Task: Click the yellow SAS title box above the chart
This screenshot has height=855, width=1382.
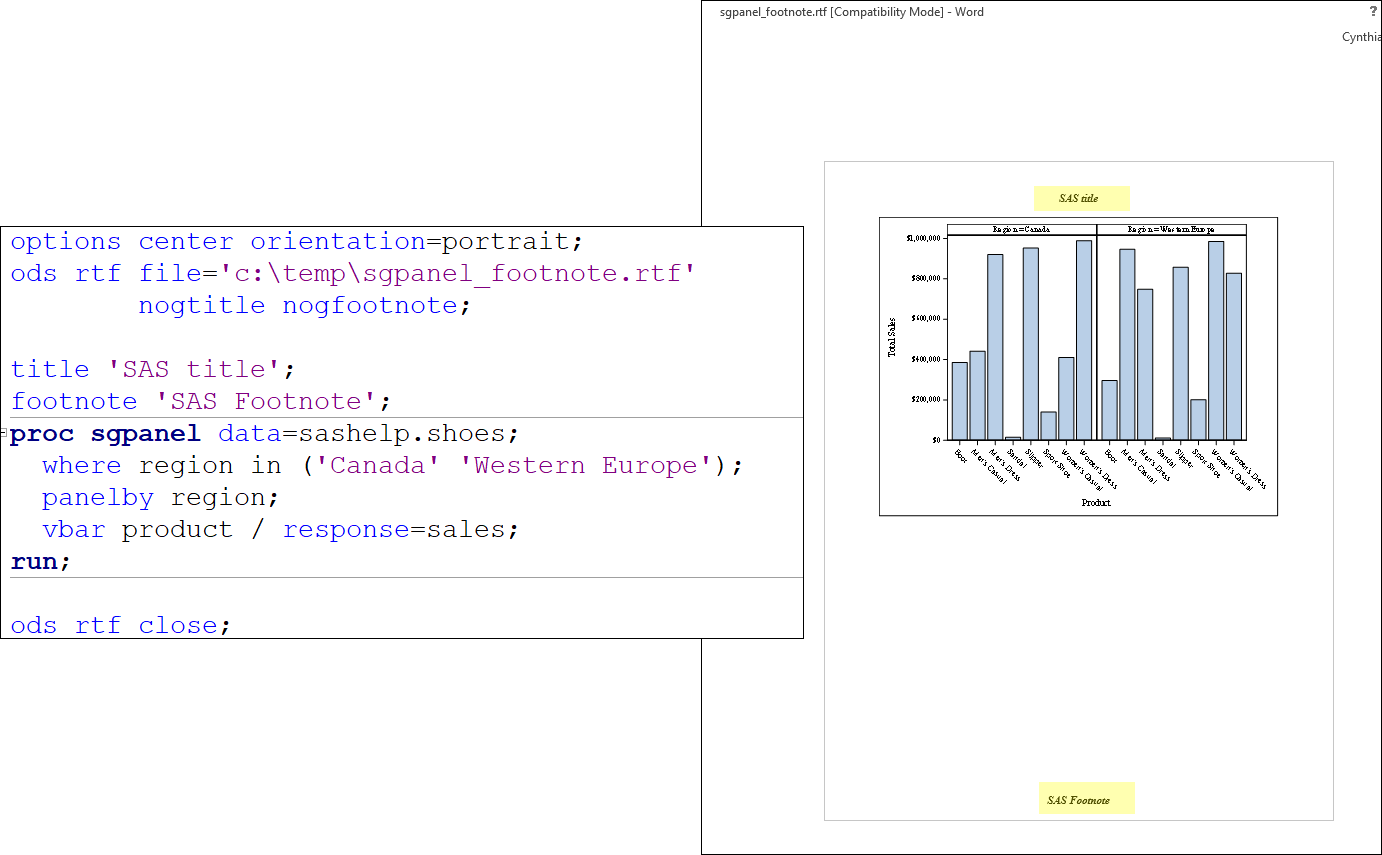Action: click(1081, 198)
